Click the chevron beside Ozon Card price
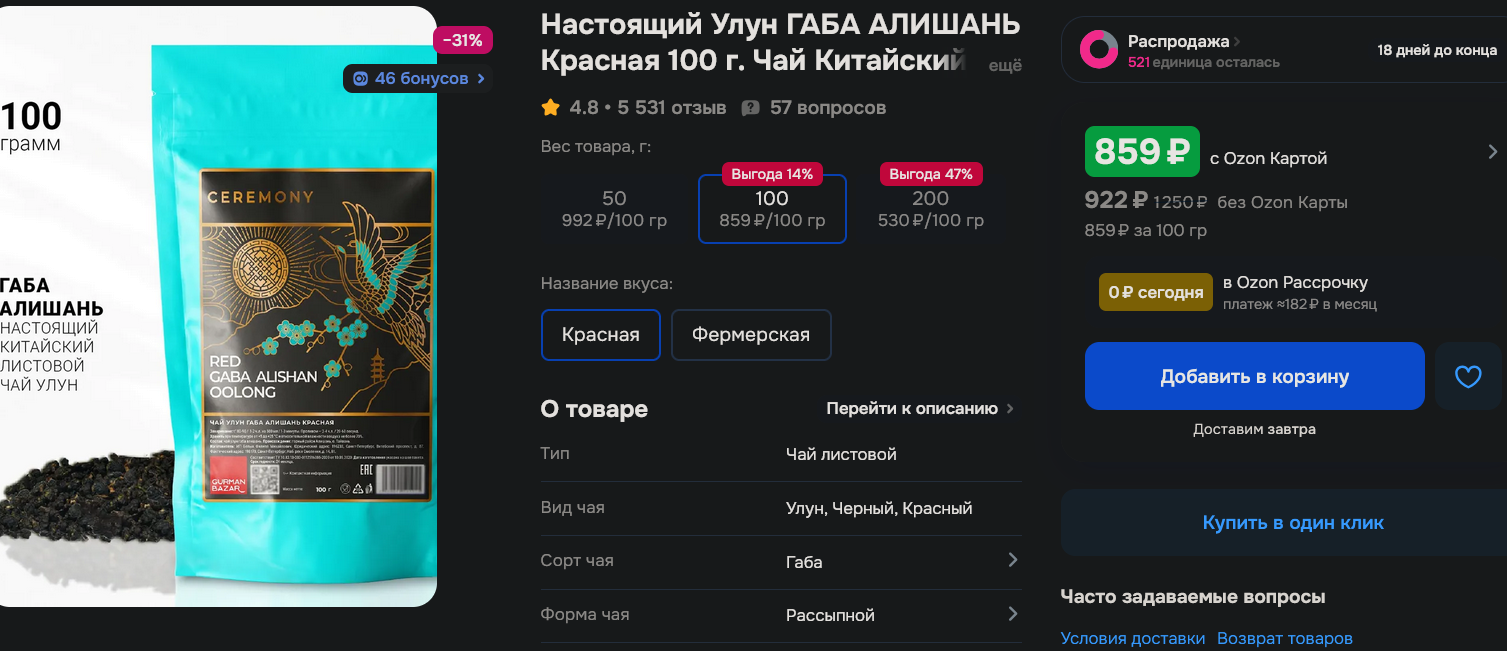 1493,152
